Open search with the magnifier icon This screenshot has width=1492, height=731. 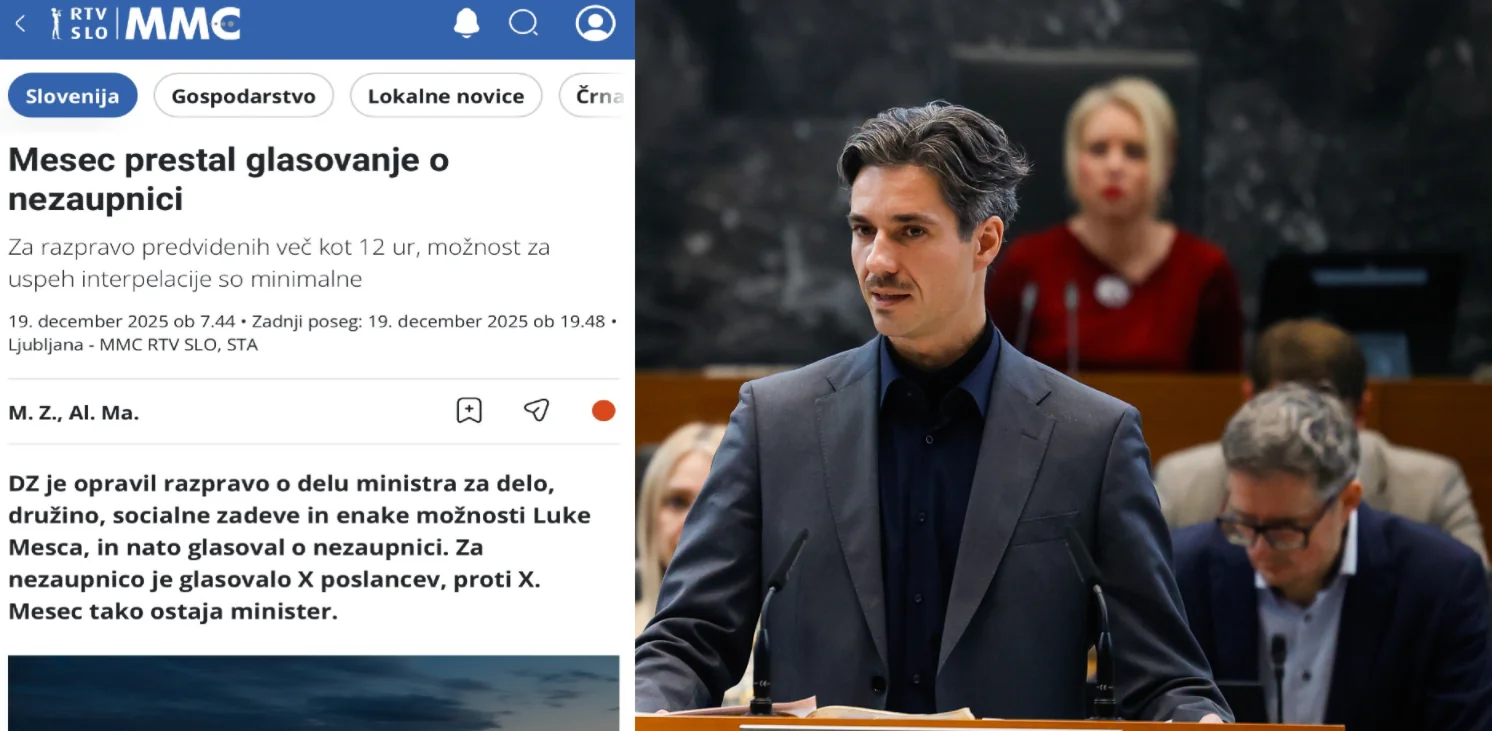(524, 23)
